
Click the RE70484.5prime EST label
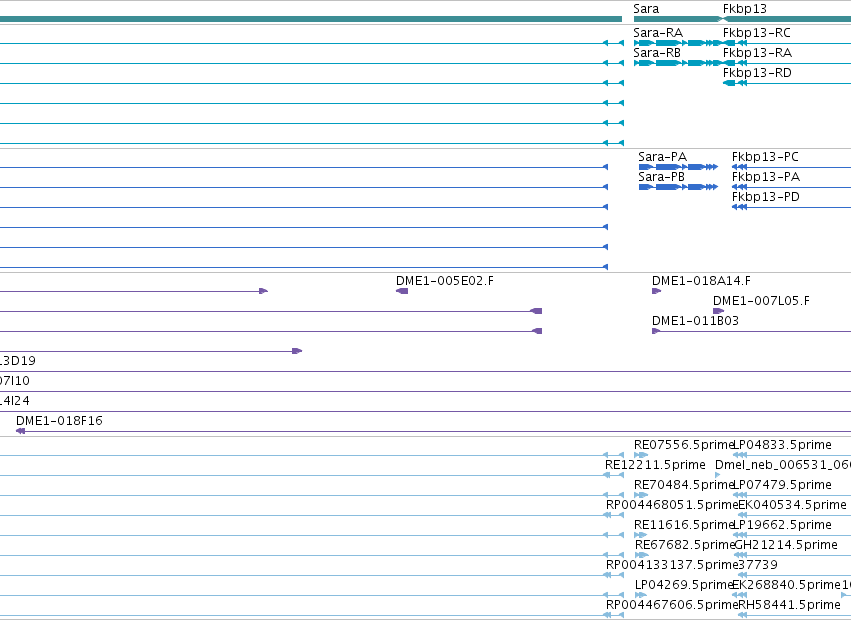684,485
